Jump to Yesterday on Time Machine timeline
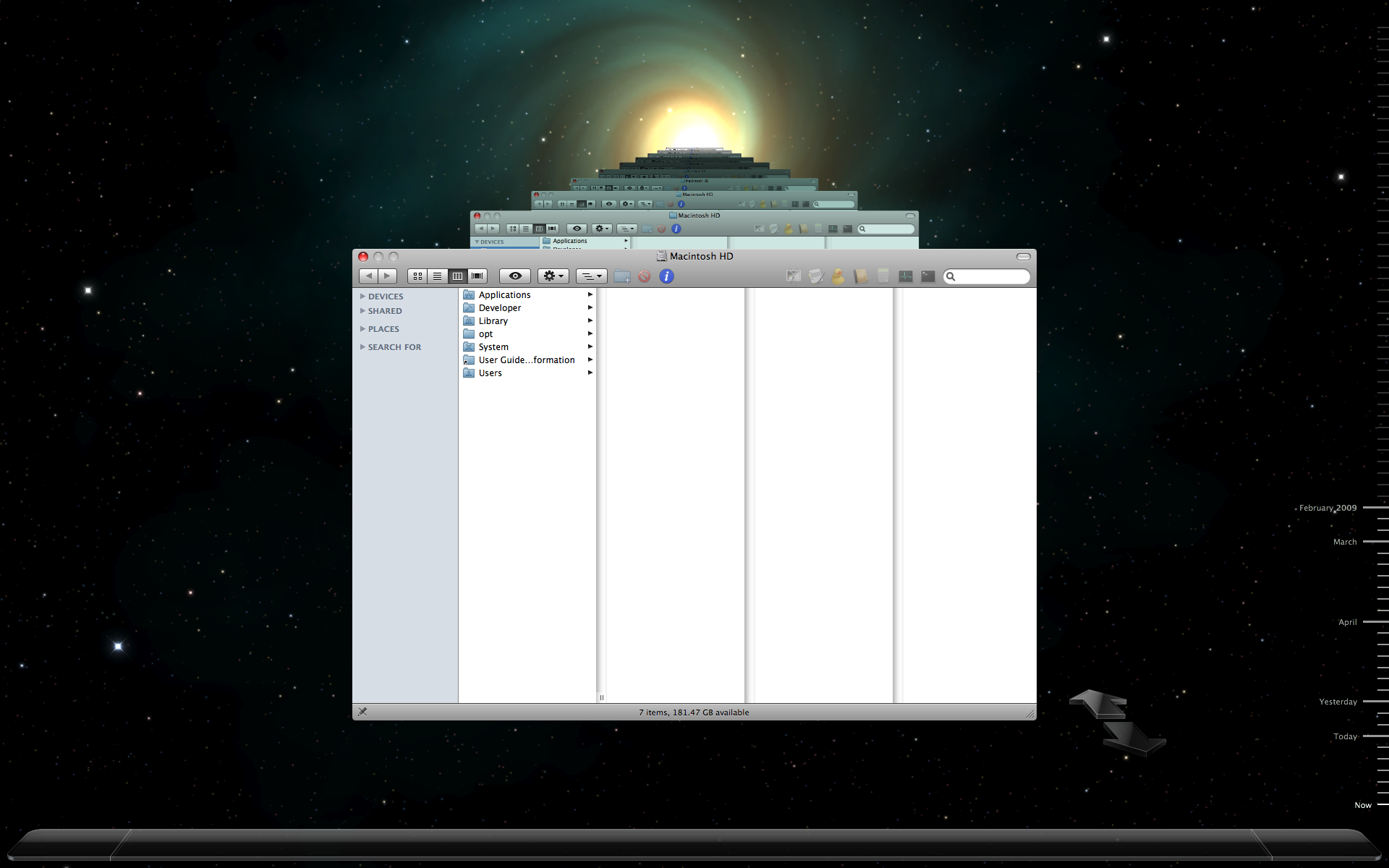1389x868 pixels. pyautogui.click(x=1338, y=702)
